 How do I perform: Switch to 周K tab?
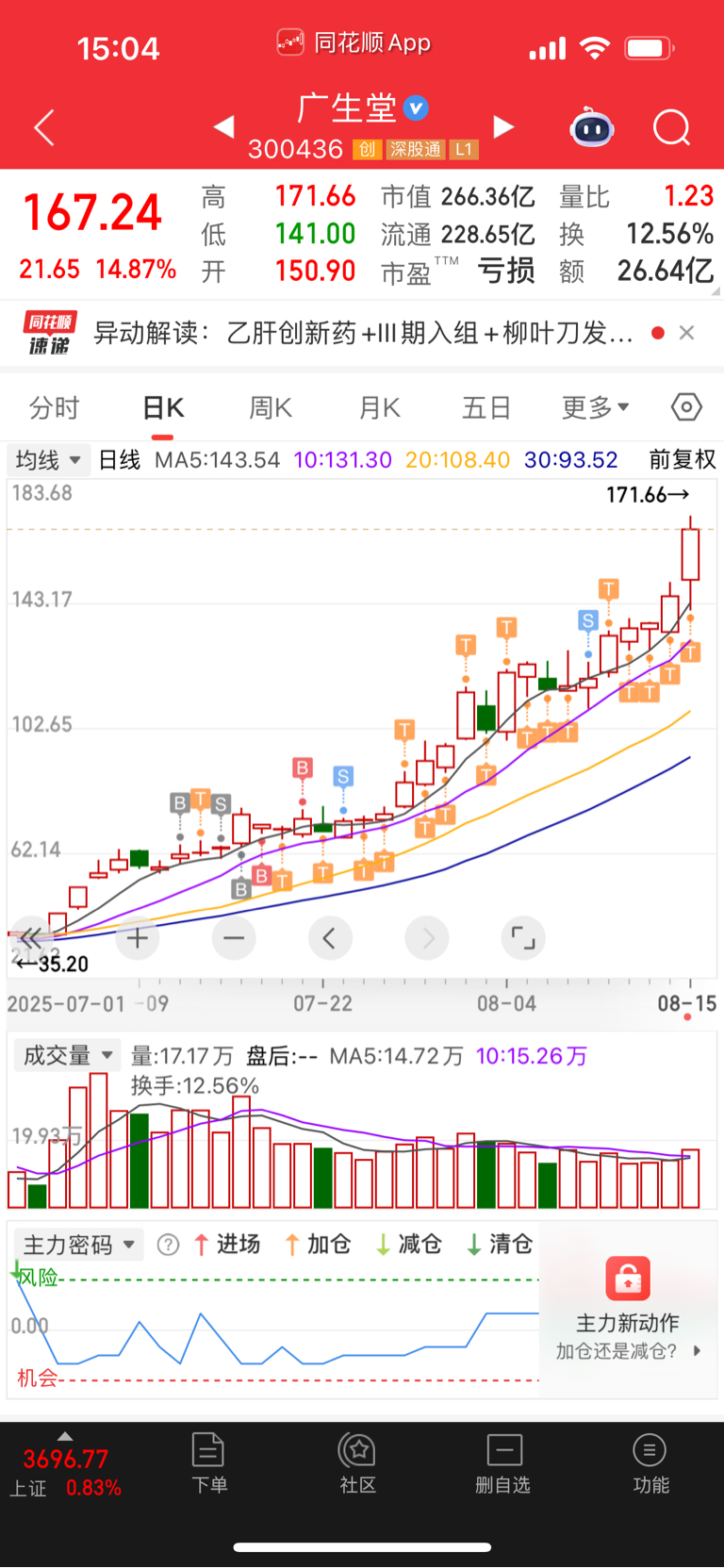pyautogui.click(x=271, y=407)
